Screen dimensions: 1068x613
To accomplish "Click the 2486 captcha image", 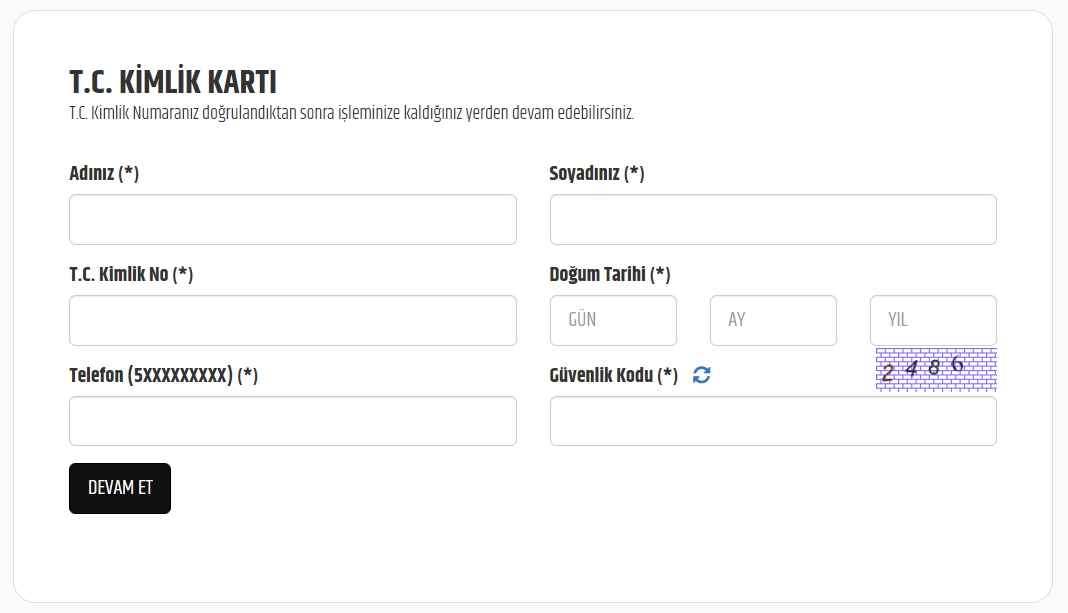I will tap(935, 369).
